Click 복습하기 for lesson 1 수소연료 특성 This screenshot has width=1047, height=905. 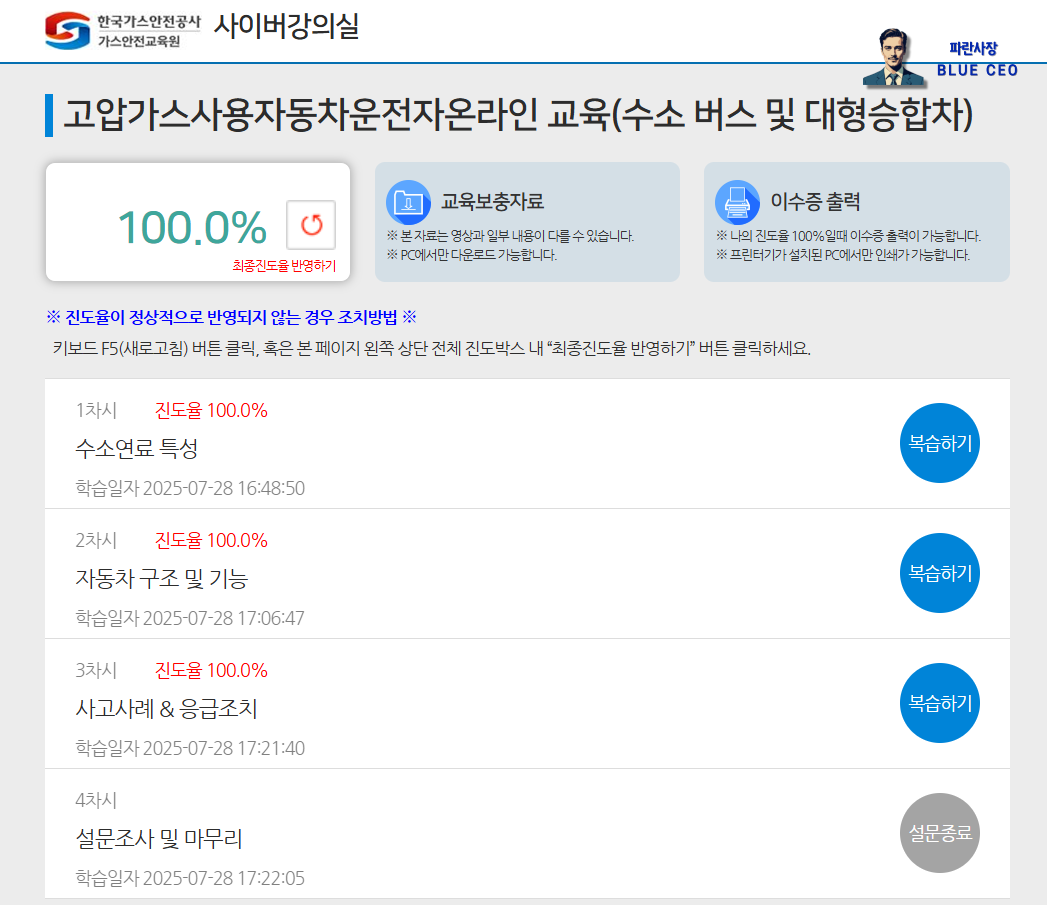(x=939, y=443)
